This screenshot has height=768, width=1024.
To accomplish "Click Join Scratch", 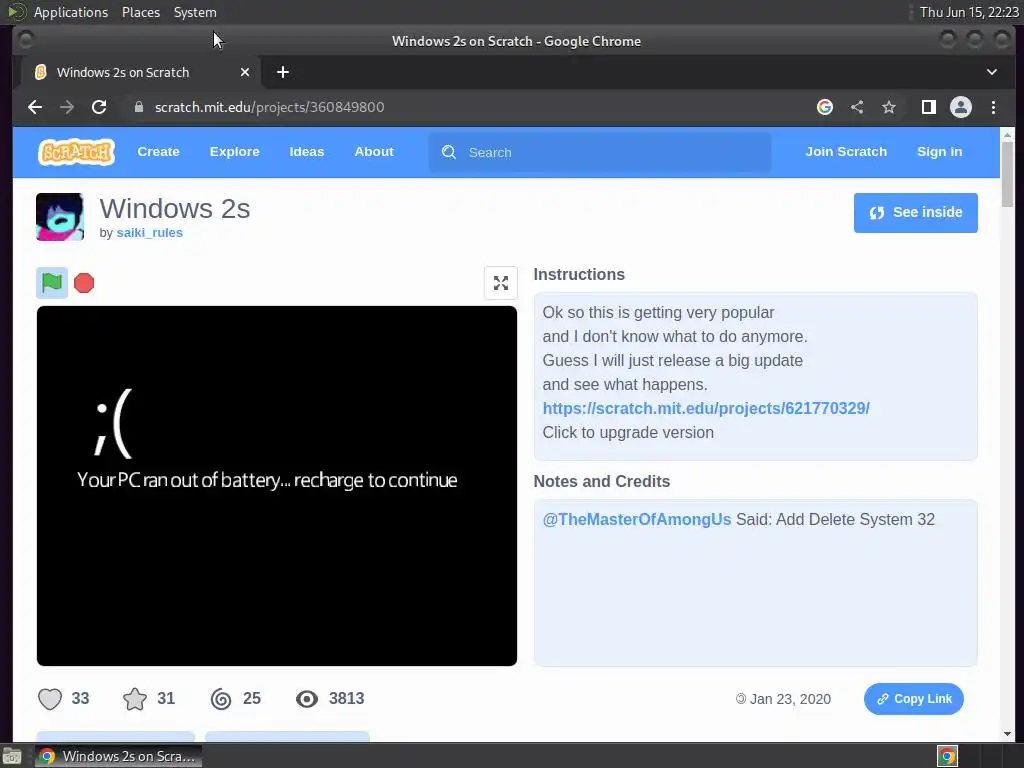I will (846, 152).
